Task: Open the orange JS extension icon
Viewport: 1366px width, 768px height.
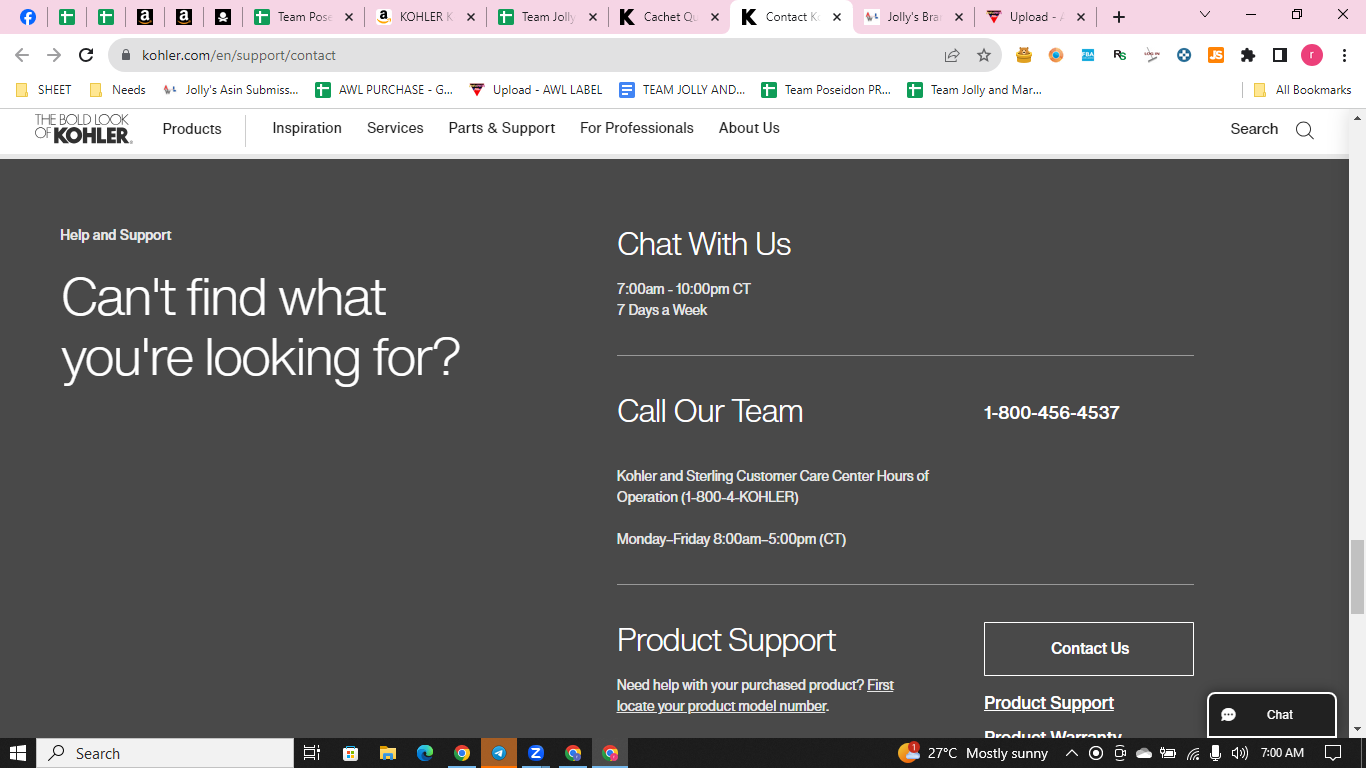Action: (x=1216, y=56)
